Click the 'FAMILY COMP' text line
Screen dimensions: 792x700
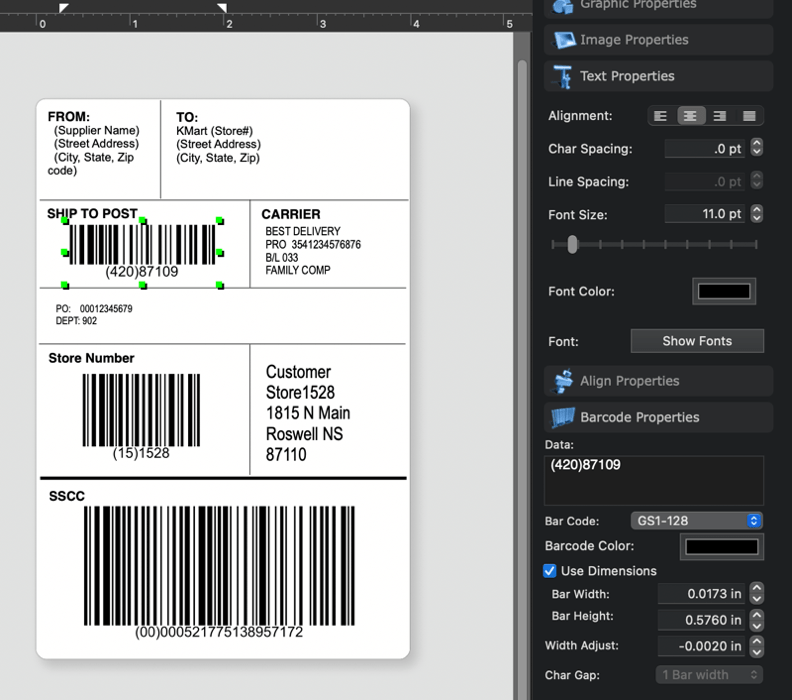(298, 270)
